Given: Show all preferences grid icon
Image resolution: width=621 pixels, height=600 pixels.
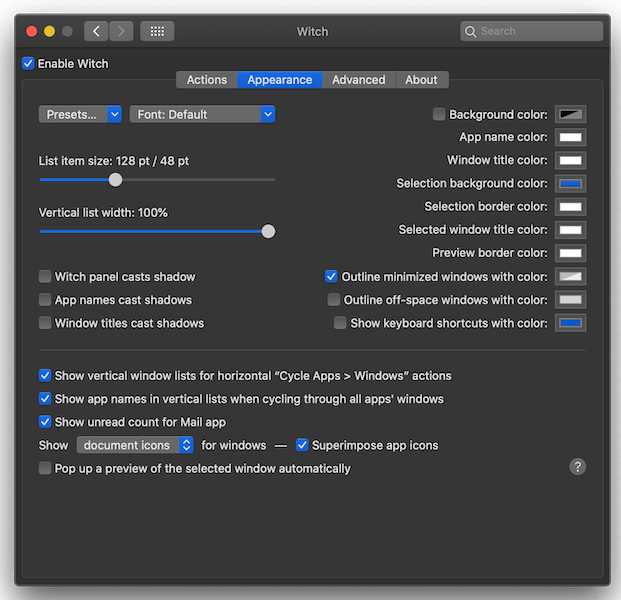Looking at the screenshot, I should pos(157,31).
